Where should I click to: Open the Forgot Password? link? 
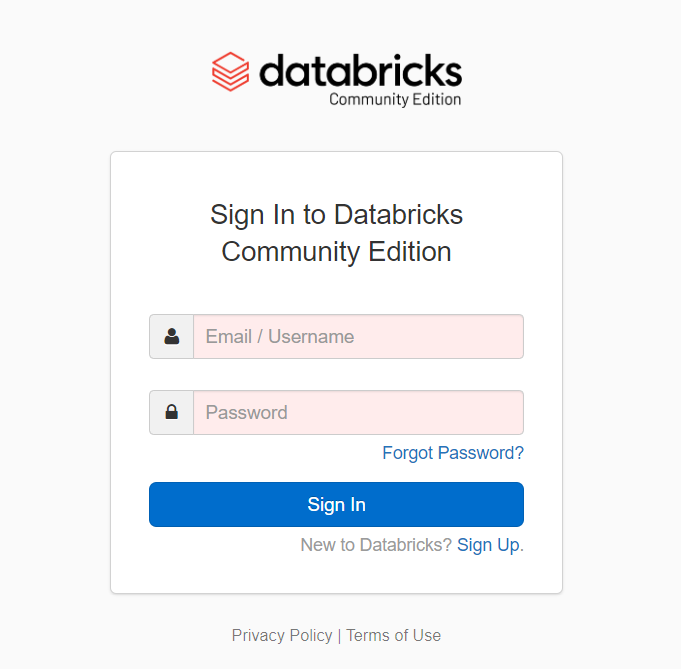click(453, 453)
